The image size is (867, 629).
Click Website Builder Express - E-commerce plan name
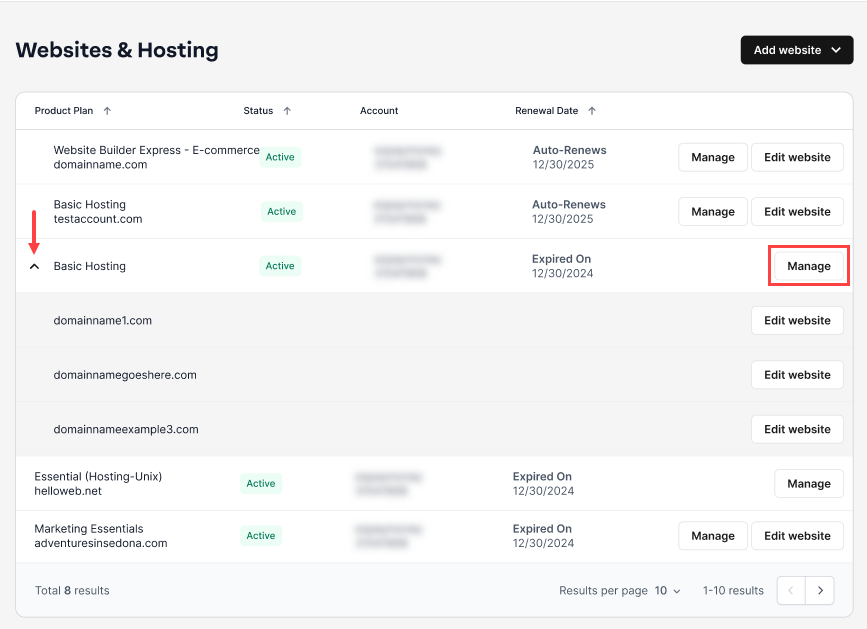point(156,150)
